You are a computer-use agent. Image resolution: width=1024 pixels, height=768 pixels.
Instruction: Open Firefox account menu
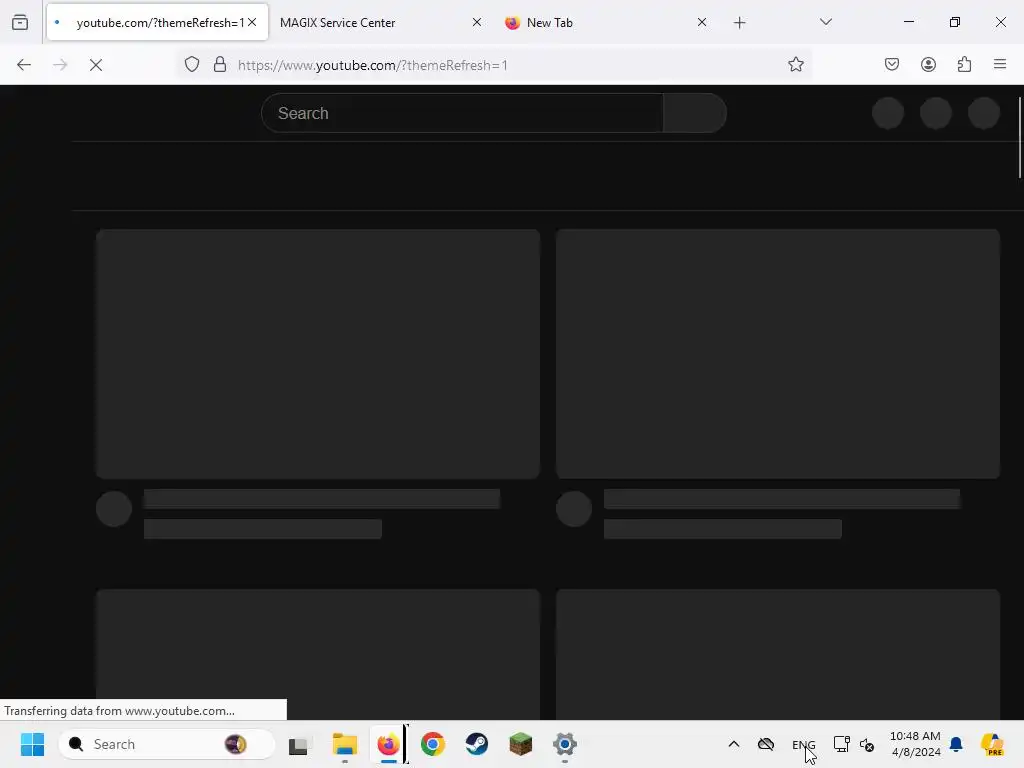coord(928,65)
